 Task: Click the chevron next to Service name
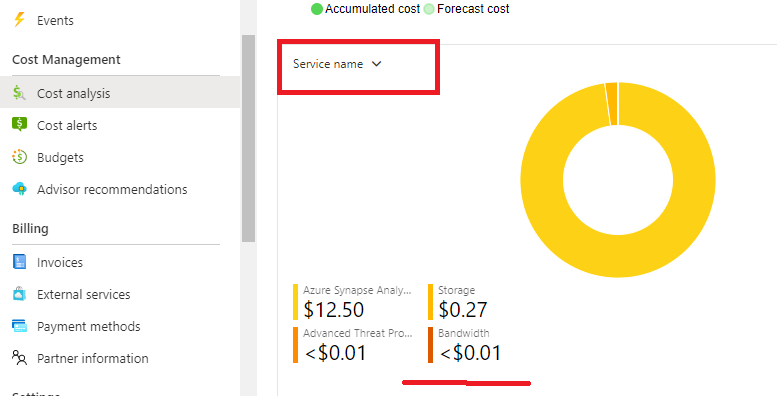(377, 64)
